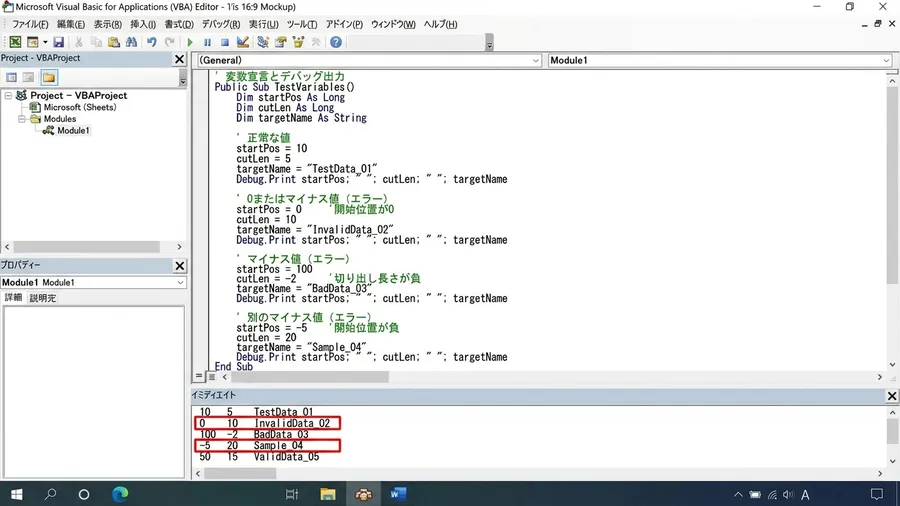Open Microsoft Edge from the taskbar
The height and width of the screenshot is (506, 900).
(x=120, y=494)
